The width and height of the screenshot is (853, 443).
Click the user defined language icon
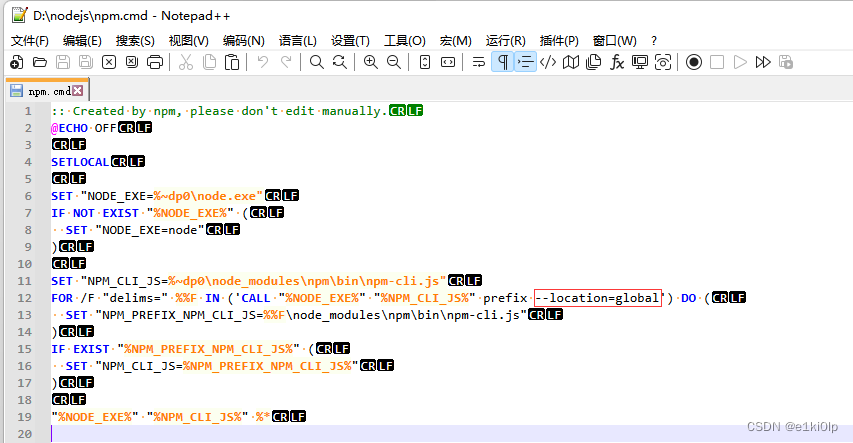[548, 63]
